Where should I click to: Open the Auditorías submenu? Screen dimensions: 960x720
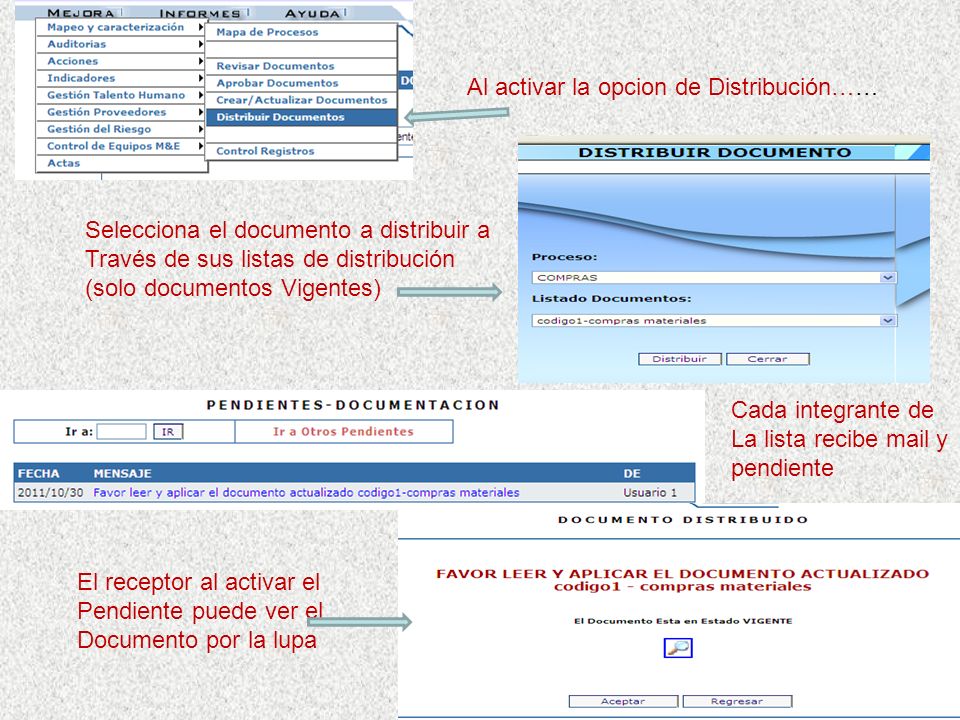[121, 44]
